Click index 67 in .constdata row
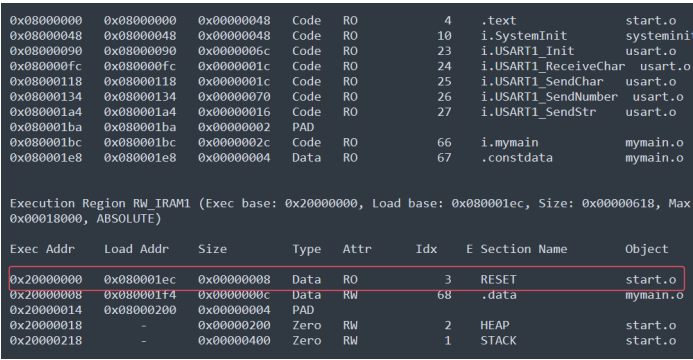The height and width of the screenshot is (360, 693). point(444,158)
